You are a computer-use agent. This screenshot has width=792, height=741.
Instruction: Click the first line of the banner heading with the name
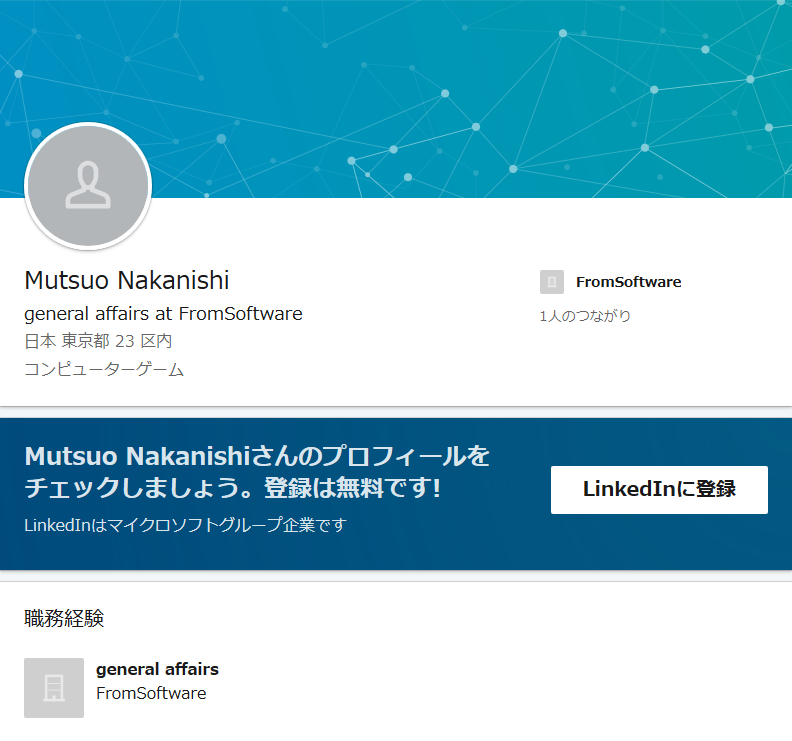257,457
